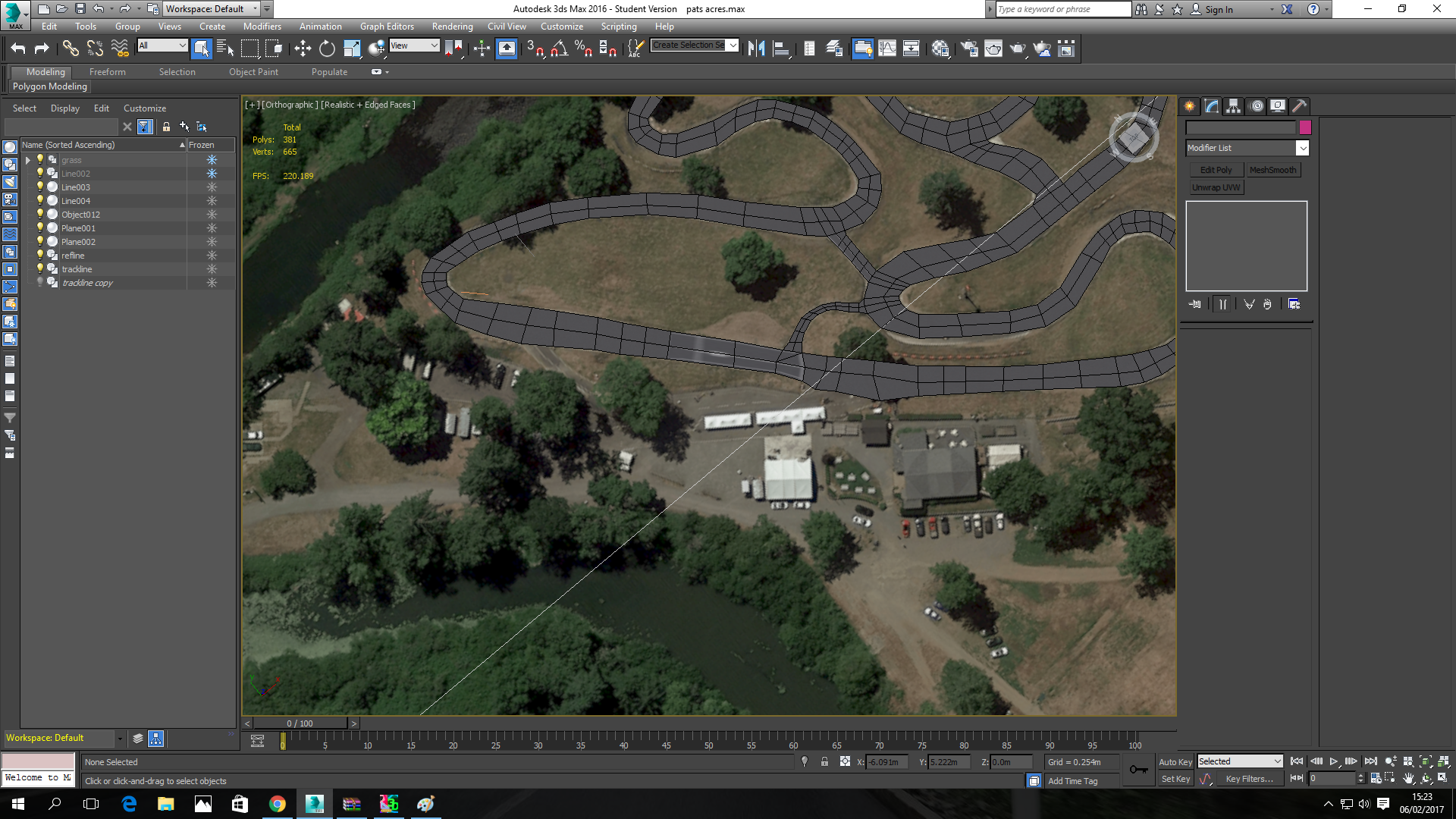Toggle the selection lock padlock
1456x819 pixels.
tap(824, 762)
